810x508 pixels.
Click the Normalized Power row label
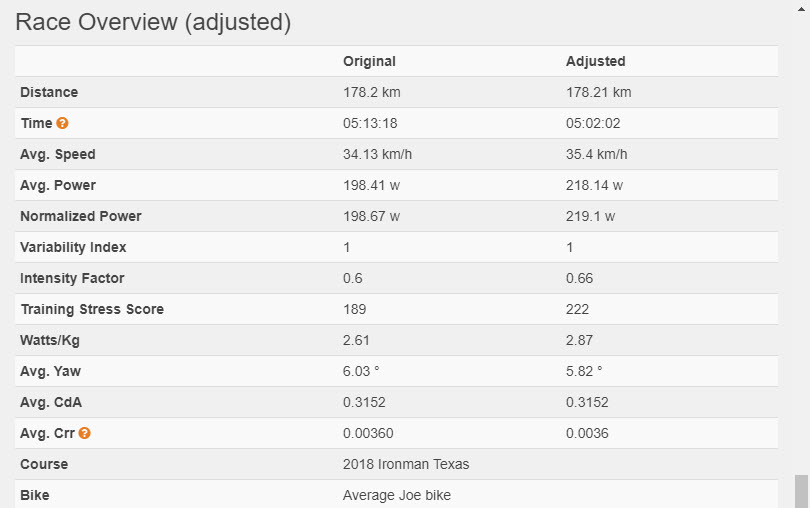(x=81, y=216)
